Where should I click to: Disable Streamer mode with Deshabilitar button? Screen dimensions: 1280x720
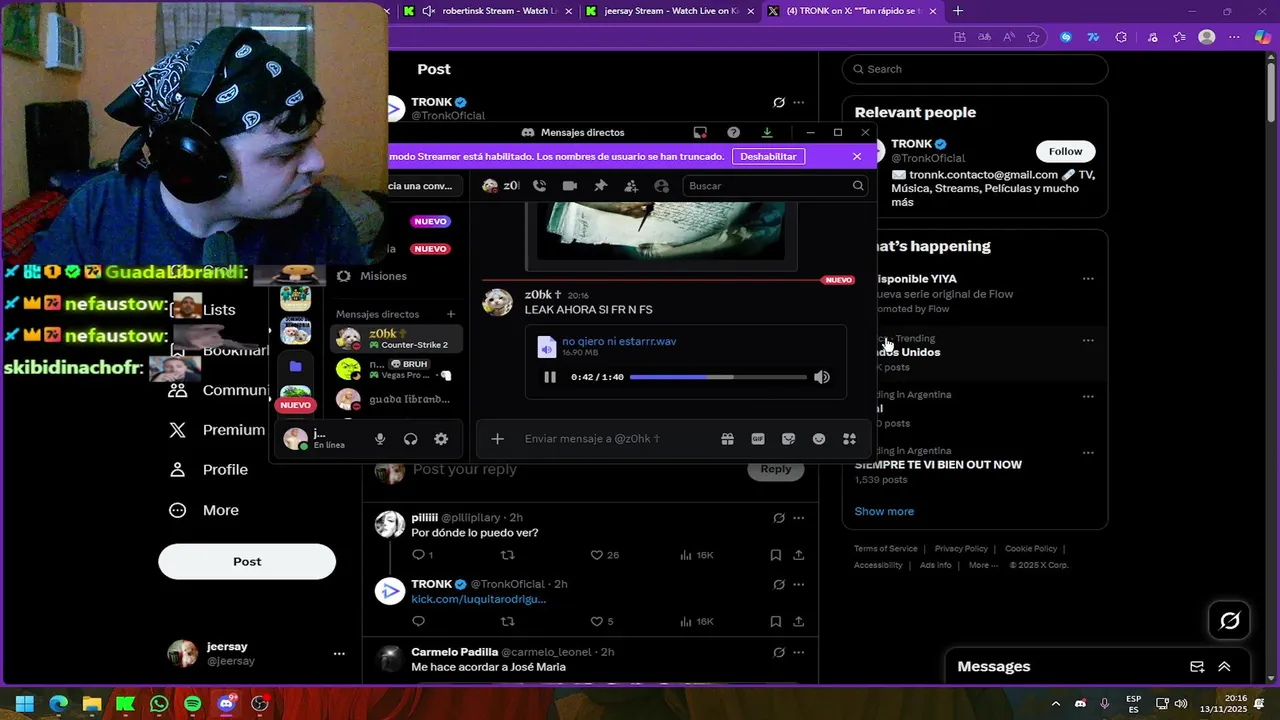(x=768, y=156)
